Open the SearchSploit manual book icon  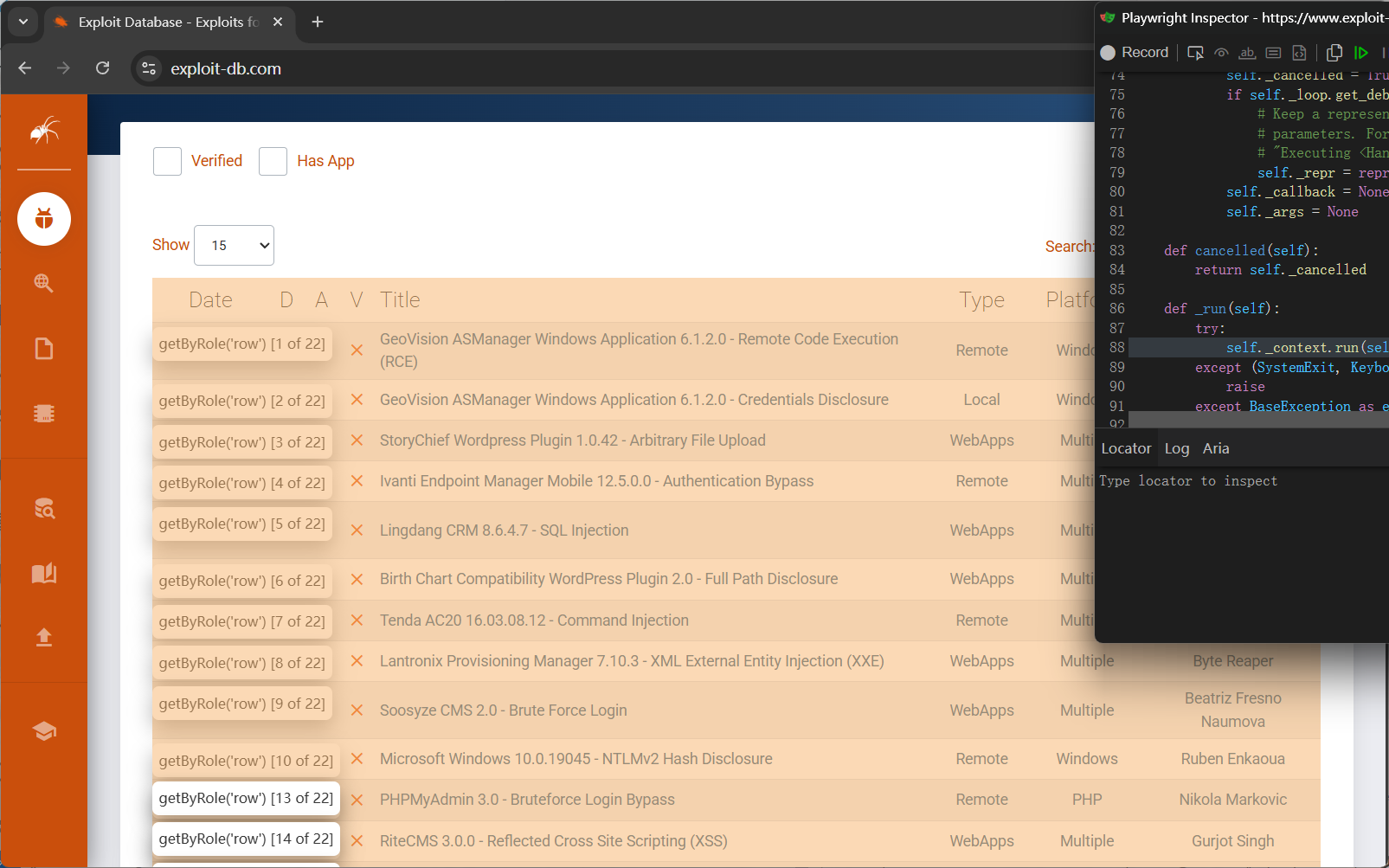tap(44, 573)
